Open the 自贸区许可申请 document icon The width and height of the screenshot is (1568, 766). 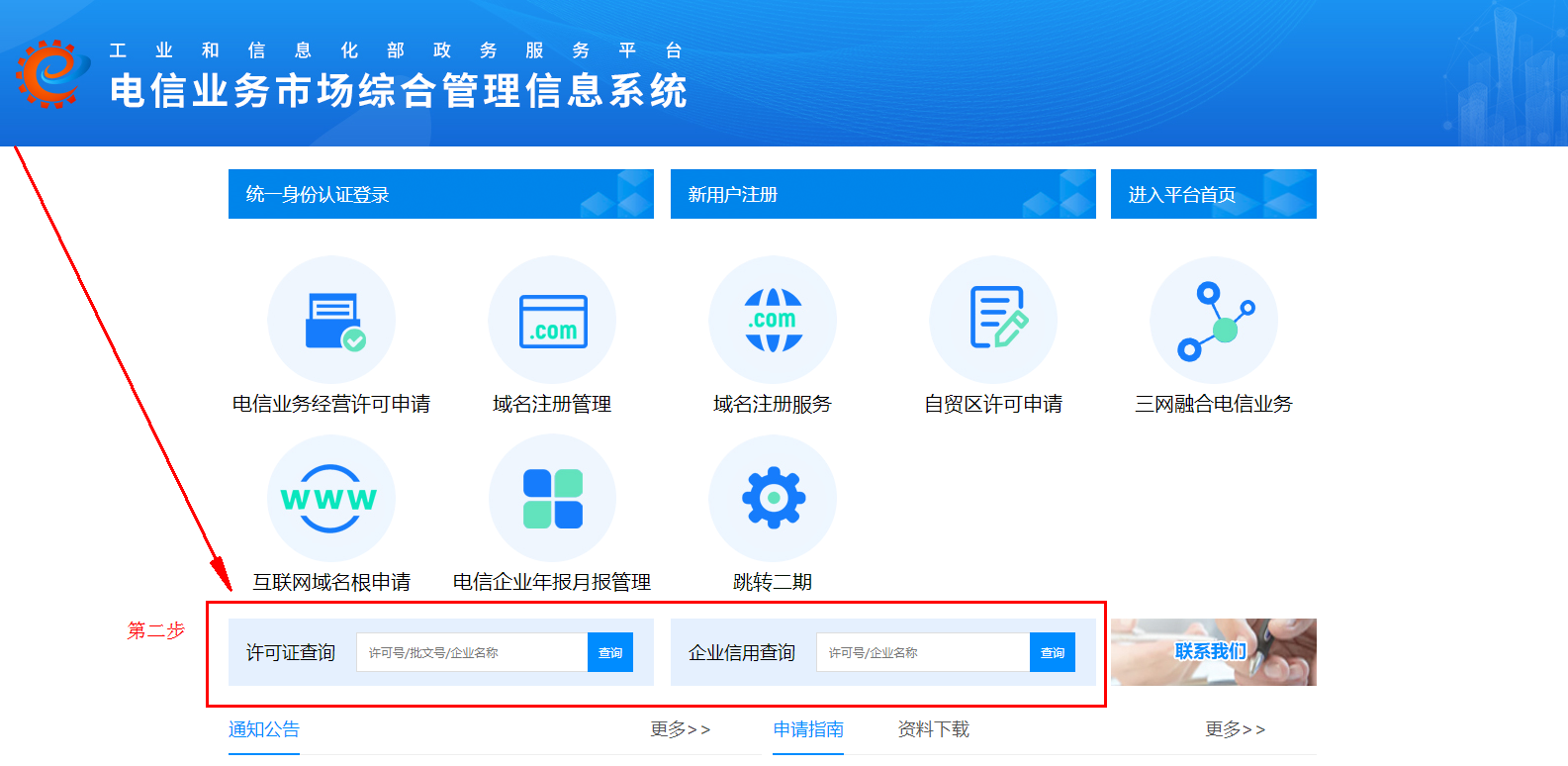[993, 320]
